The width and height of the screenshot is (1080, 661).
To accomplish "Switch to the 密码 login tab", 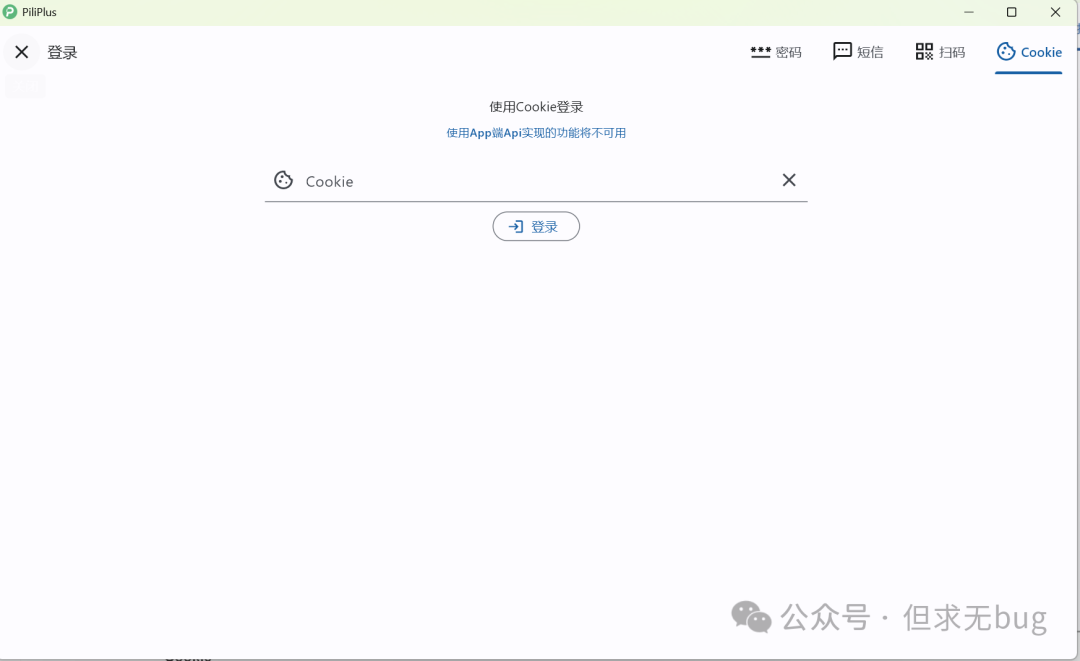I will pos(789,53).
